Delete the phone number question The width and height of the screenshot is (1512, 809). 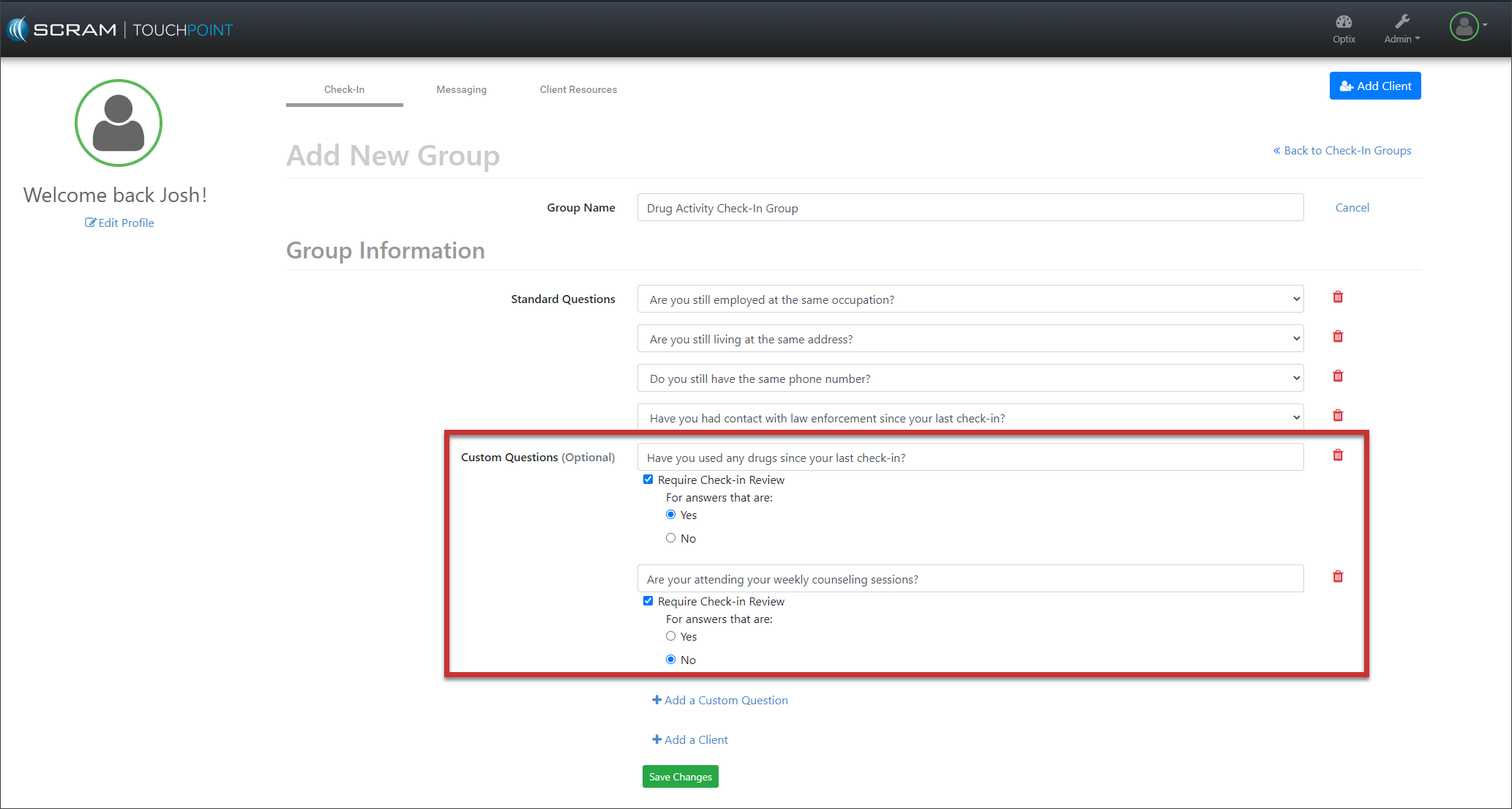[x=1338, y=376]
